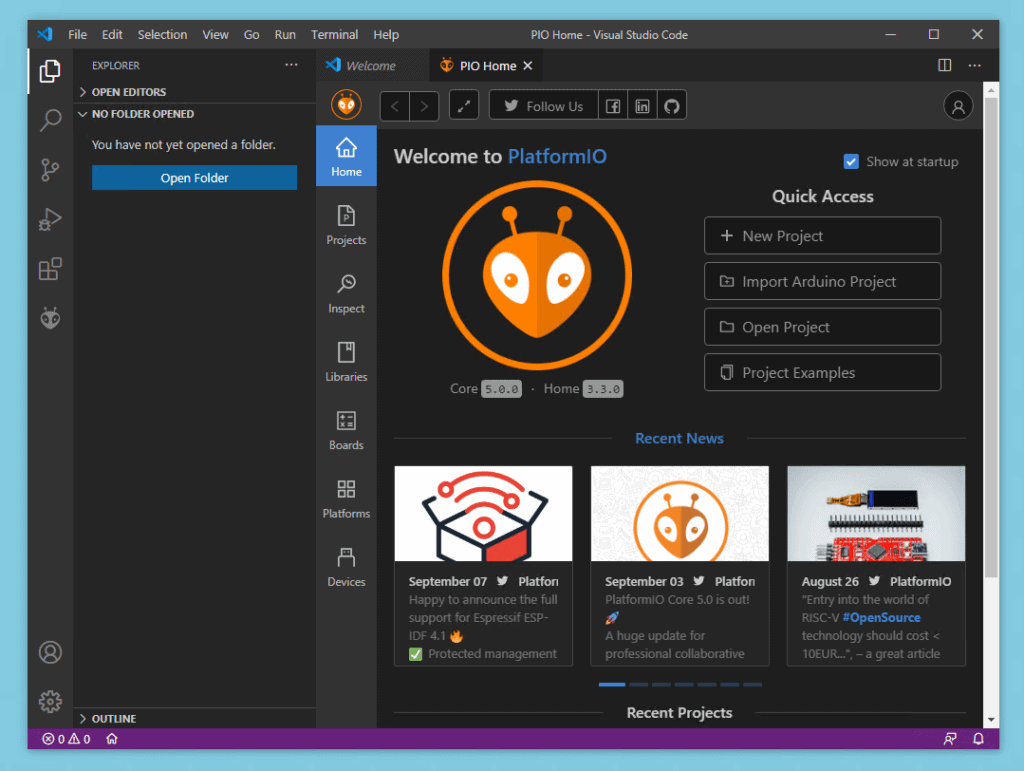Open Inspect section in PIO sidebar

coord(346,293)
